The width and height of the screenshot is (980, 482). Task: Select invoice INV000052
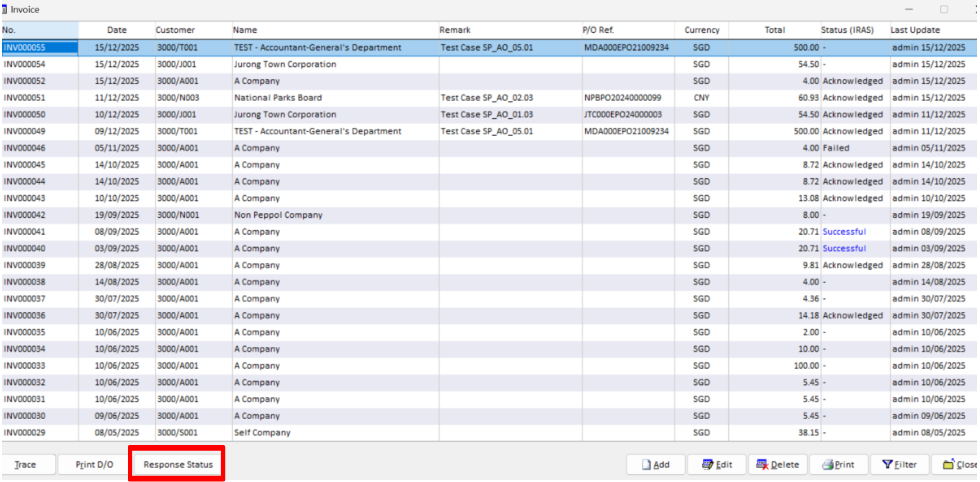489,81
